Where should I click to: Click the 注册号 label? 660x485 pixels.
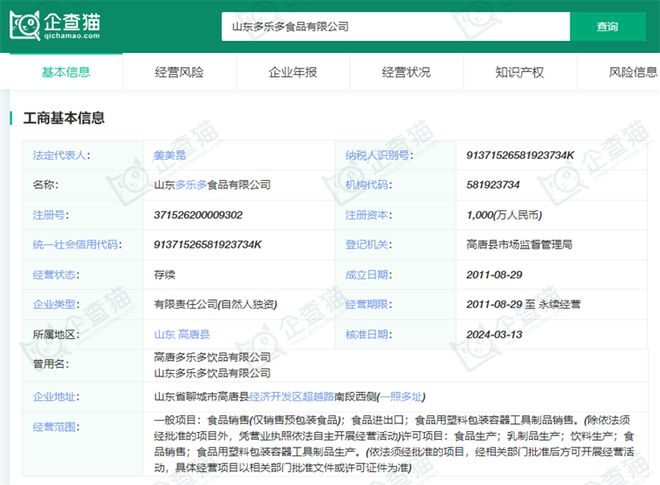tap(51, 215)
